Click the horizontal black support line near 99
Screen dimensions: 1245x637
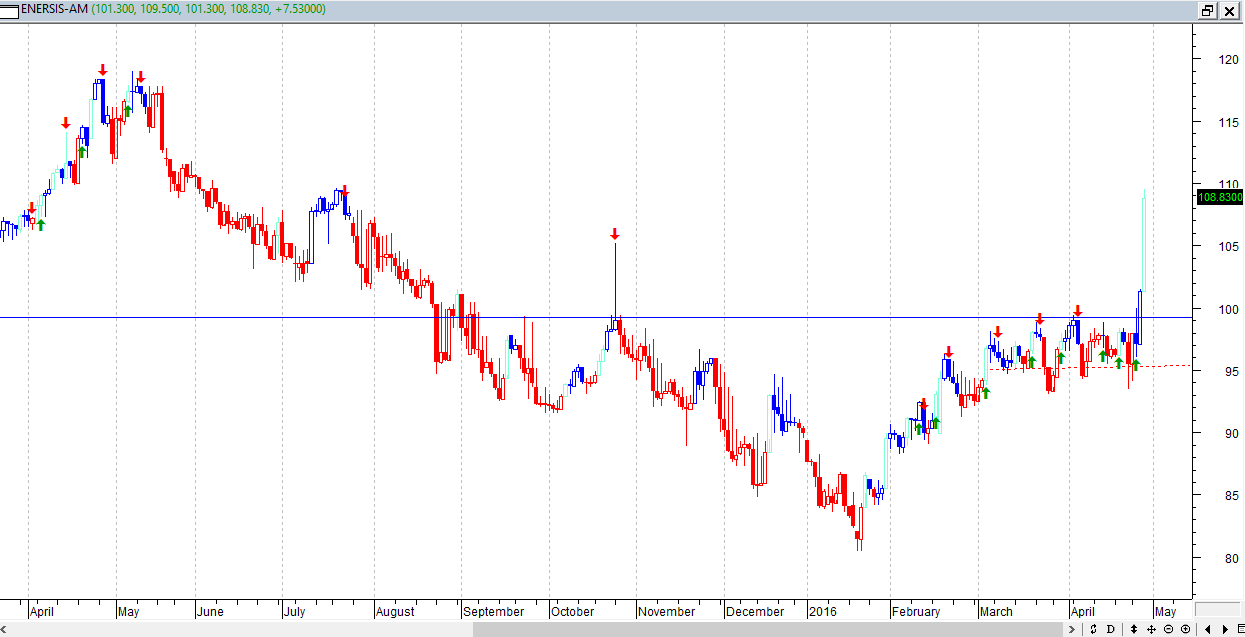(300, 318)
